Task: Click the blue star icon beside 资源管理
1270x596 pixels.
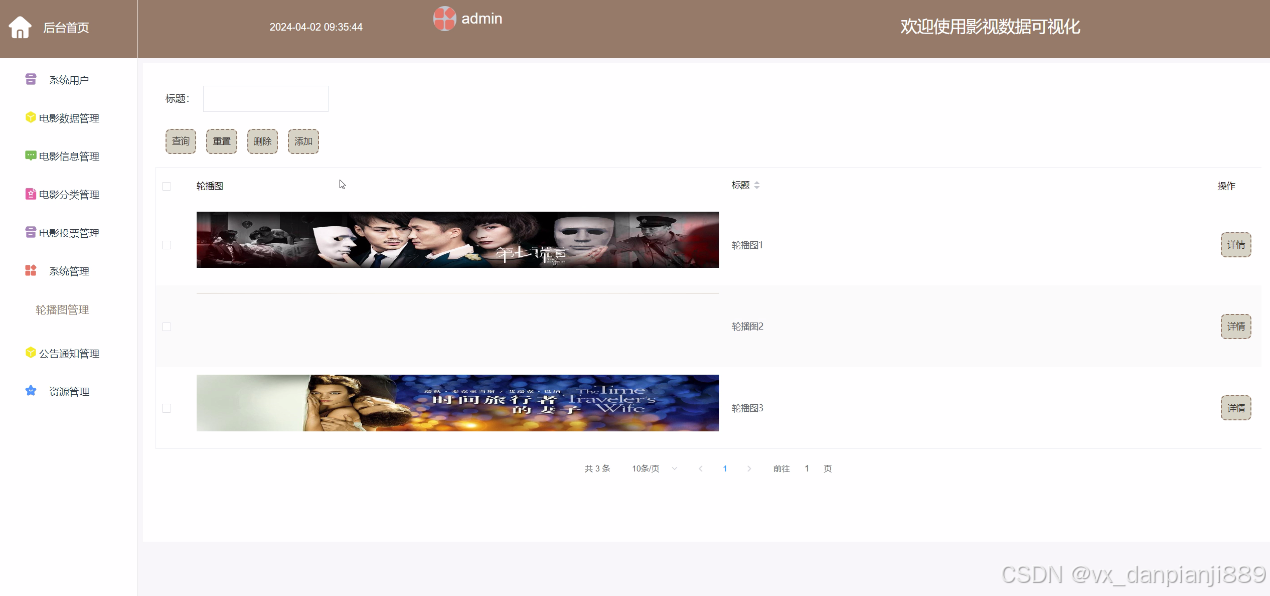Action: pos(30,391)
